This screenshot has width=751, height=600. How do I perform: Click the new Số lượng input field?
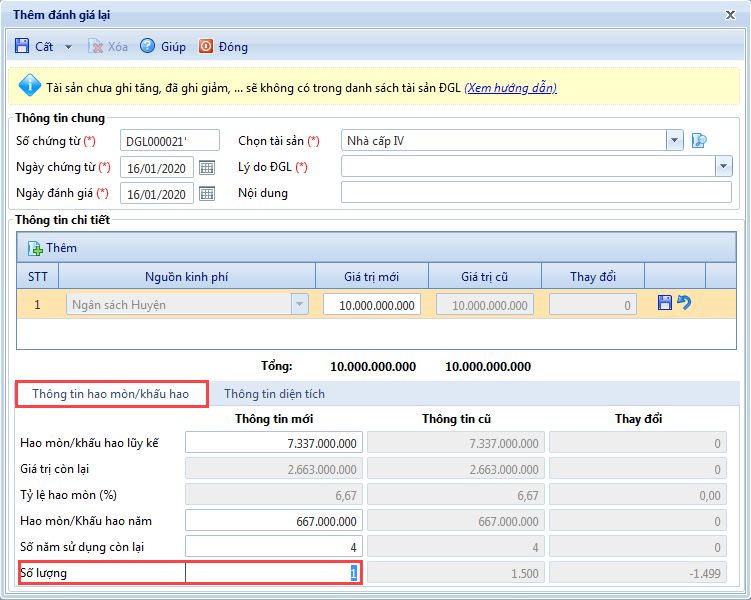coord(274,573)
